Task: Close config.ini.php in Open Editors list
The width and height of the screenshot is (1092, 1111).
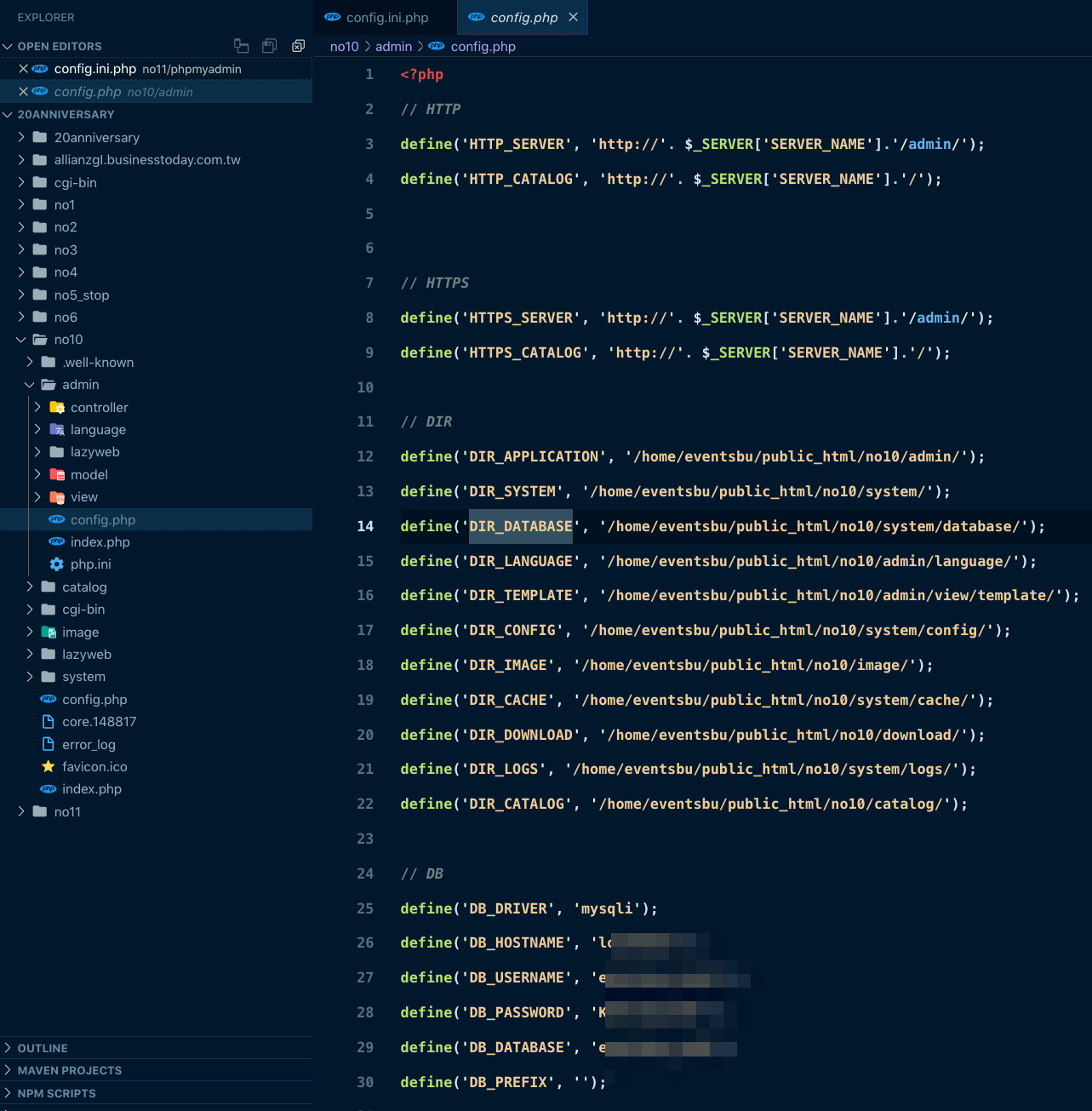Action: [x=23, y=69]
